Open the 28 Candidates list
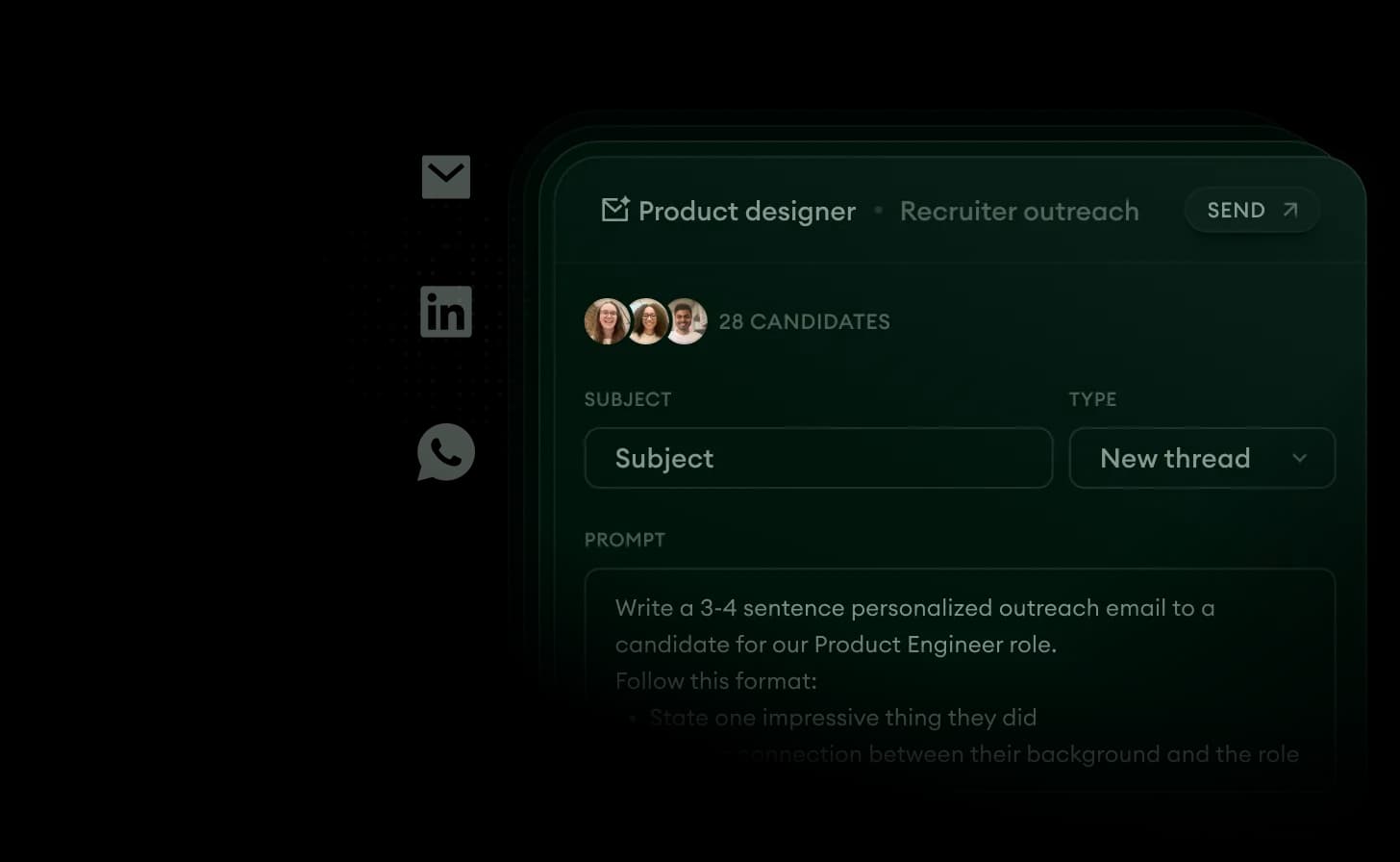1400x862 pixels. point(804,322)
